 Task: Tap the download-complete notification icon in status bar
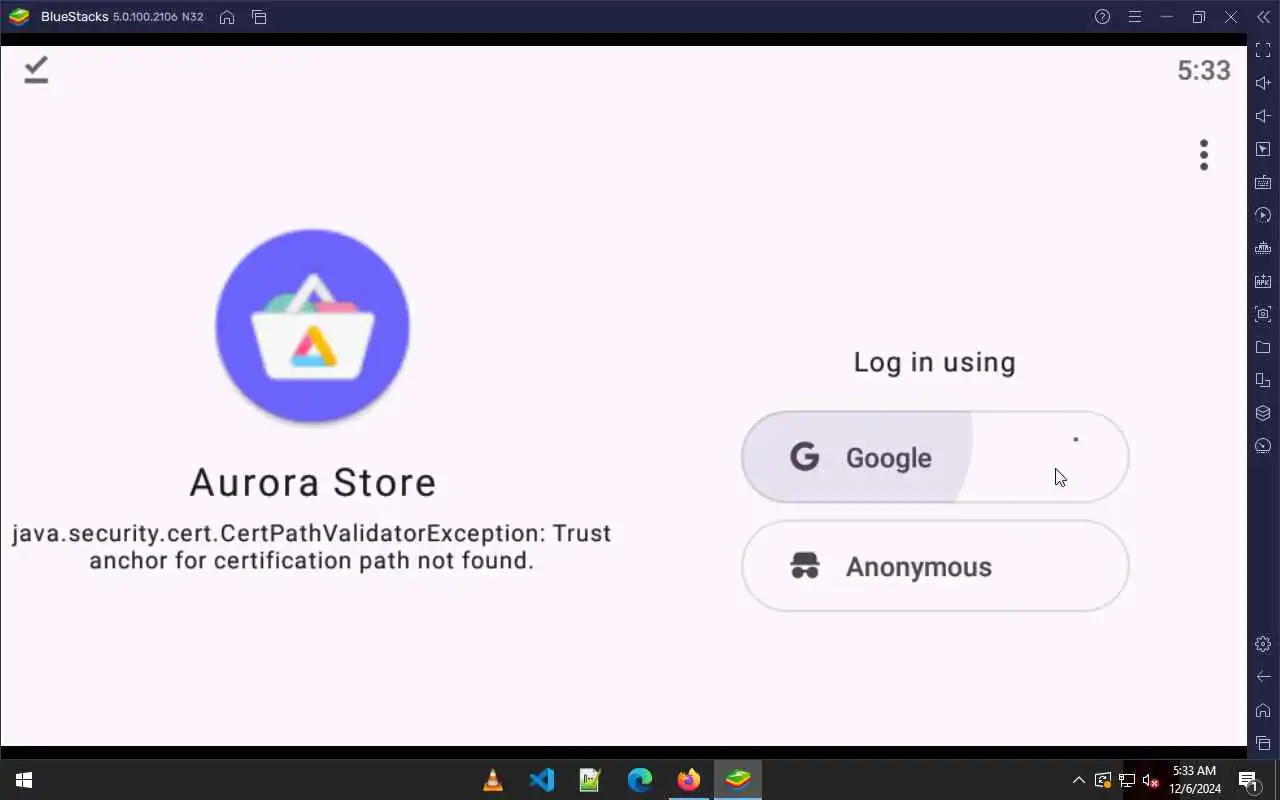36,70
